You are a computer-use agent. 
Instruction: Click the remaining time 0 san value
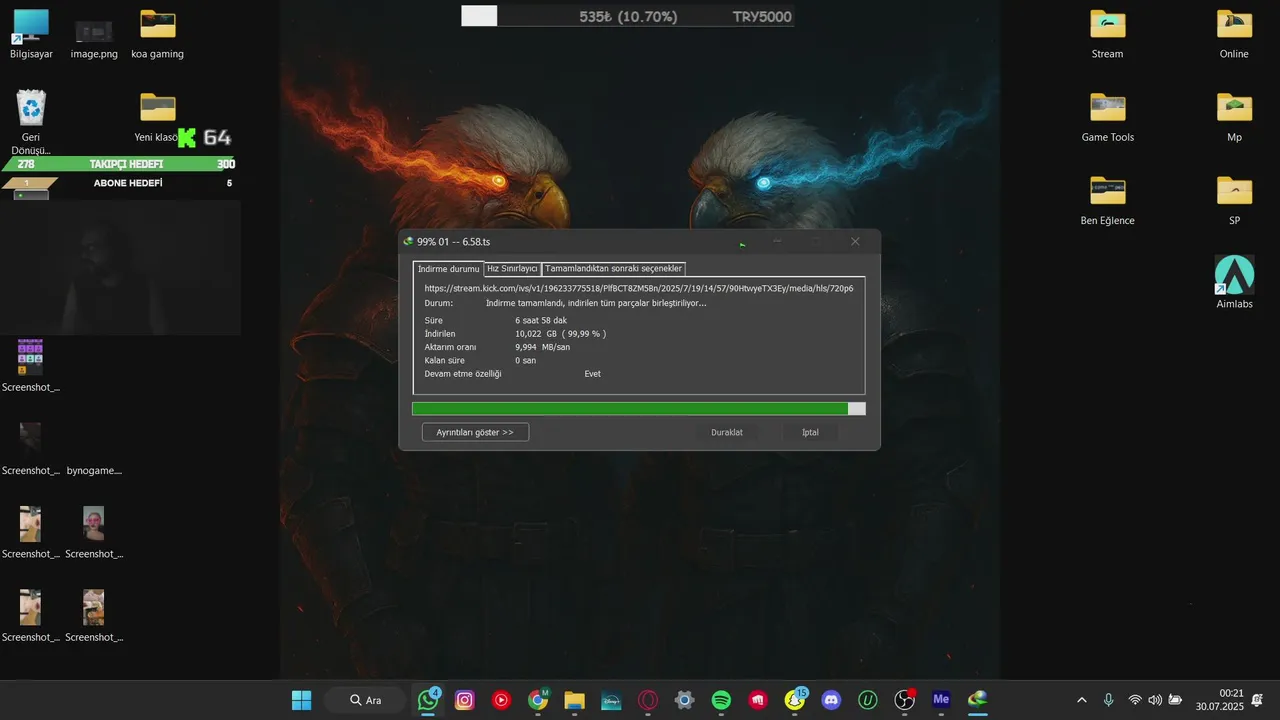[526, 360]
